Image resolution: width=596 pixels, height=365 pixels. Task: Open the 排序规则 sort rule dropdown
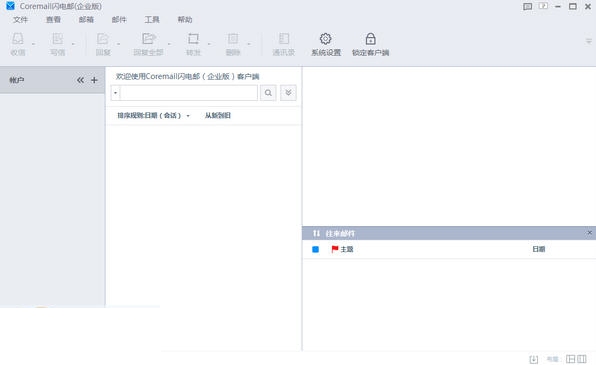click(153, 116)
